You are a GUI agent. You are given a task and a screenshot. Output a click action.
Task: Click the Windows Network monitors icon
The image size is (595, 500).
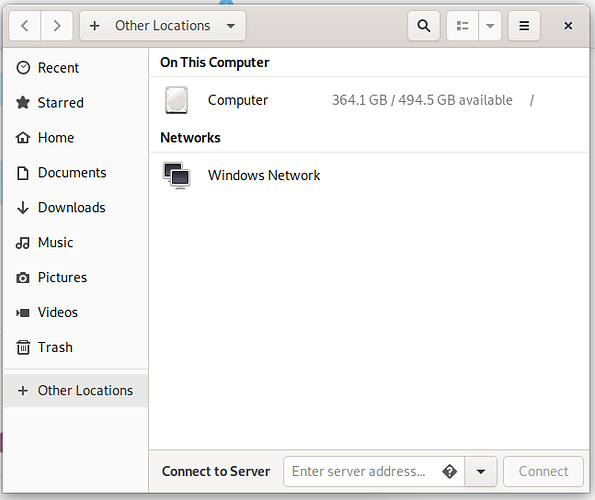(176, 175)
